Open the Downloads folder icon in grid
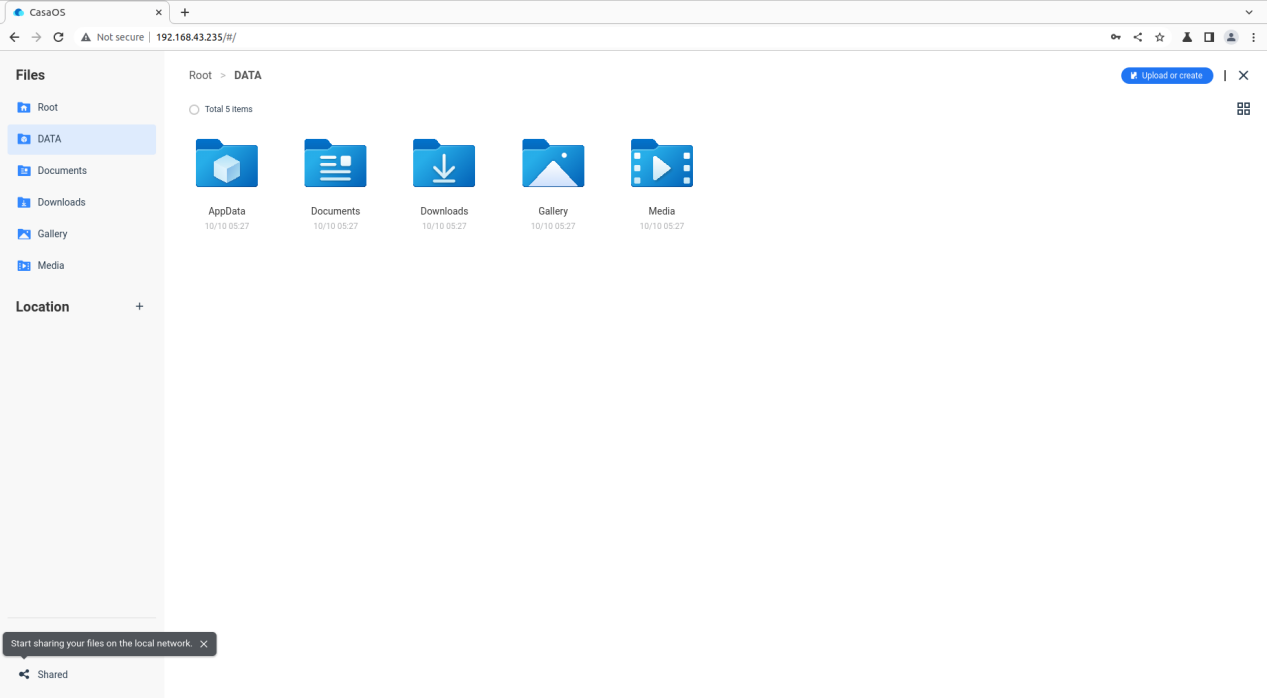 [x=444, y=163]
